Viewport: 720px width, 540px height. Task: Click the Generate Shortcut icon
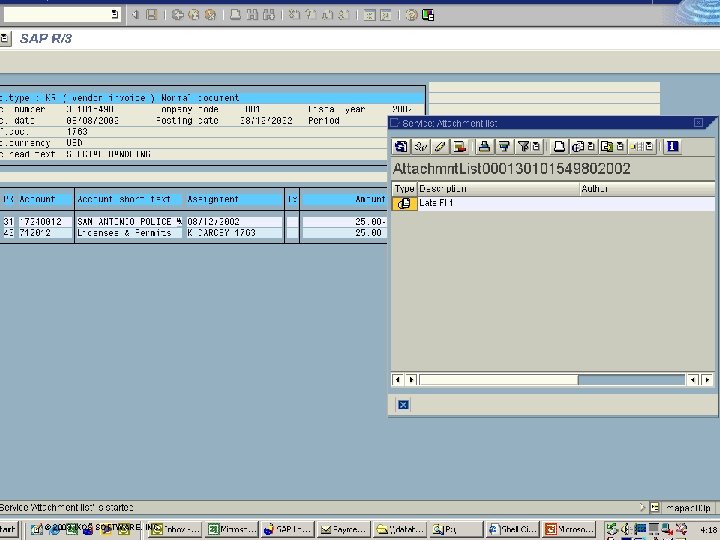tap(386, 15)
